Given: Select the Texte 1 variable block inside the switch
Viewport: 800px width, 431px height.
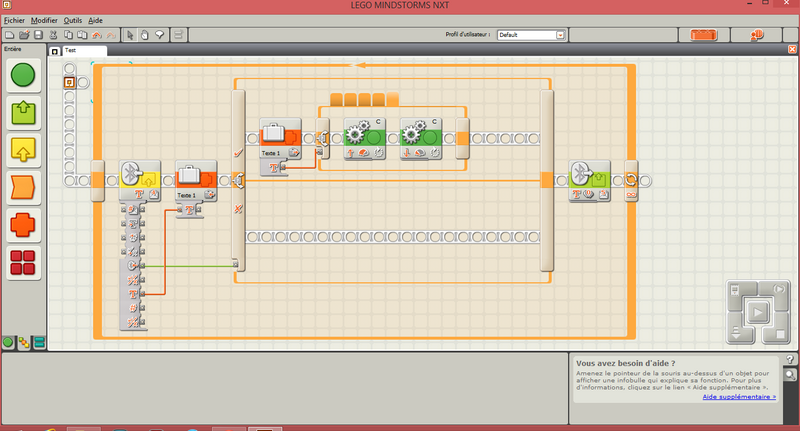Looking at the screenshot, I should click(x=280, y=139).
